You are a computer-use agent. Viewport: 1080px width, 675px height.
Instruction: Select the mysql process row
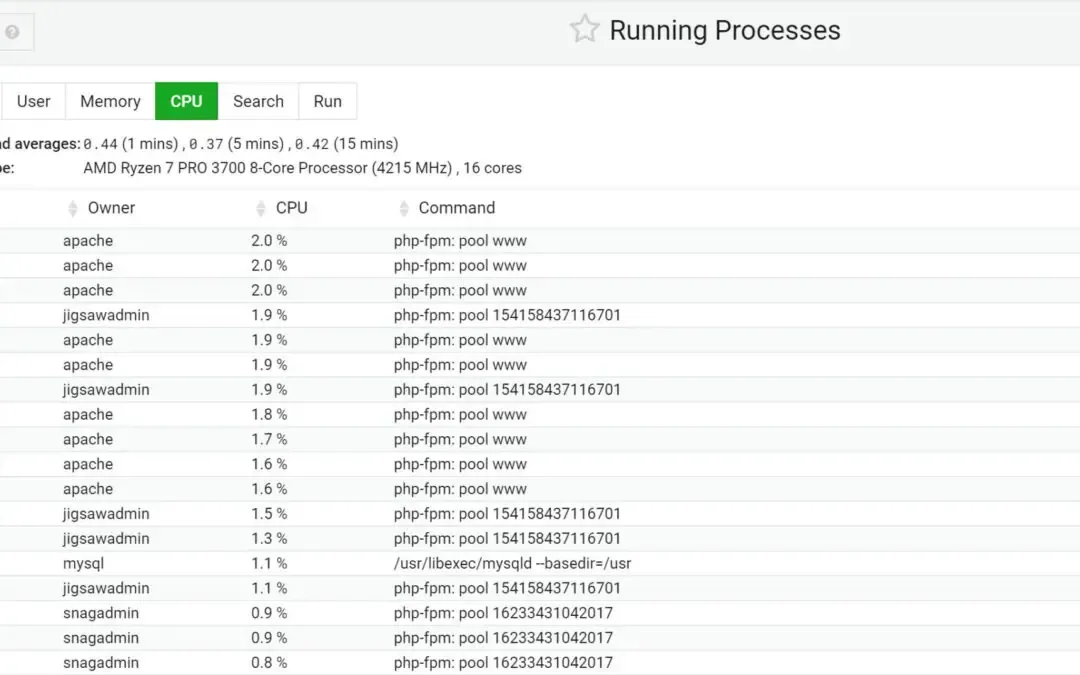86,563
